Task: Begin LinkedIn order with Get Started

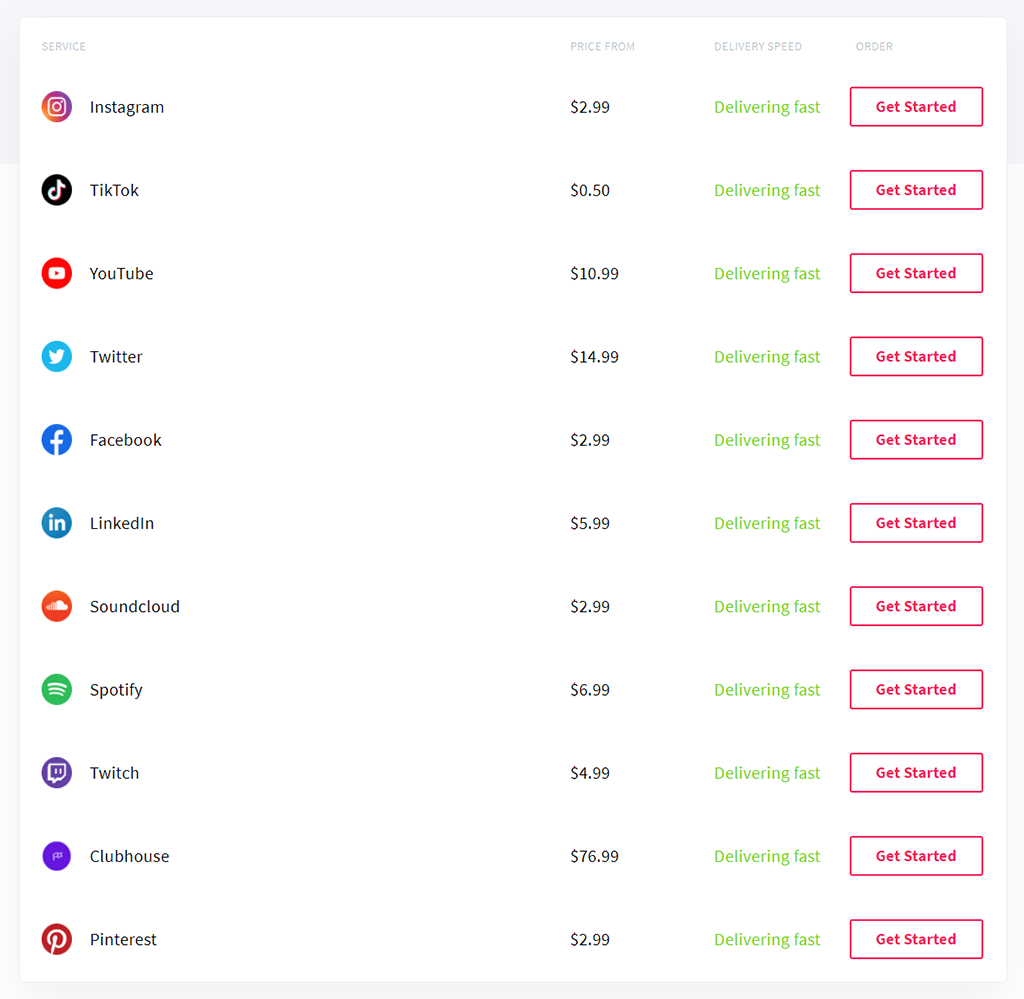Action: point(916,523)
